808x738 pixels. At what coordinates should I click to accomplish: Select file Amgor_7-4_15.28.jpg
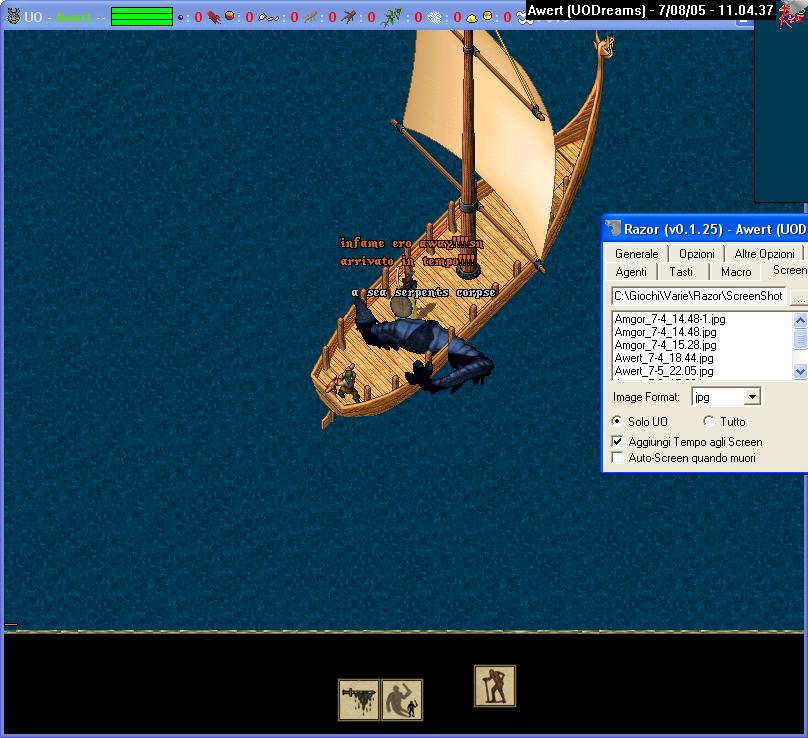coord(665,345)
